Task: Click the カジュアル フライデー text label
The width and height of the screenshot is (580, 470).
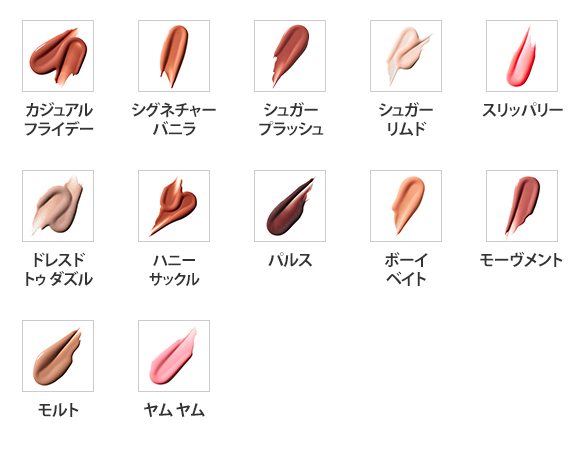Action: coord(58,119)
